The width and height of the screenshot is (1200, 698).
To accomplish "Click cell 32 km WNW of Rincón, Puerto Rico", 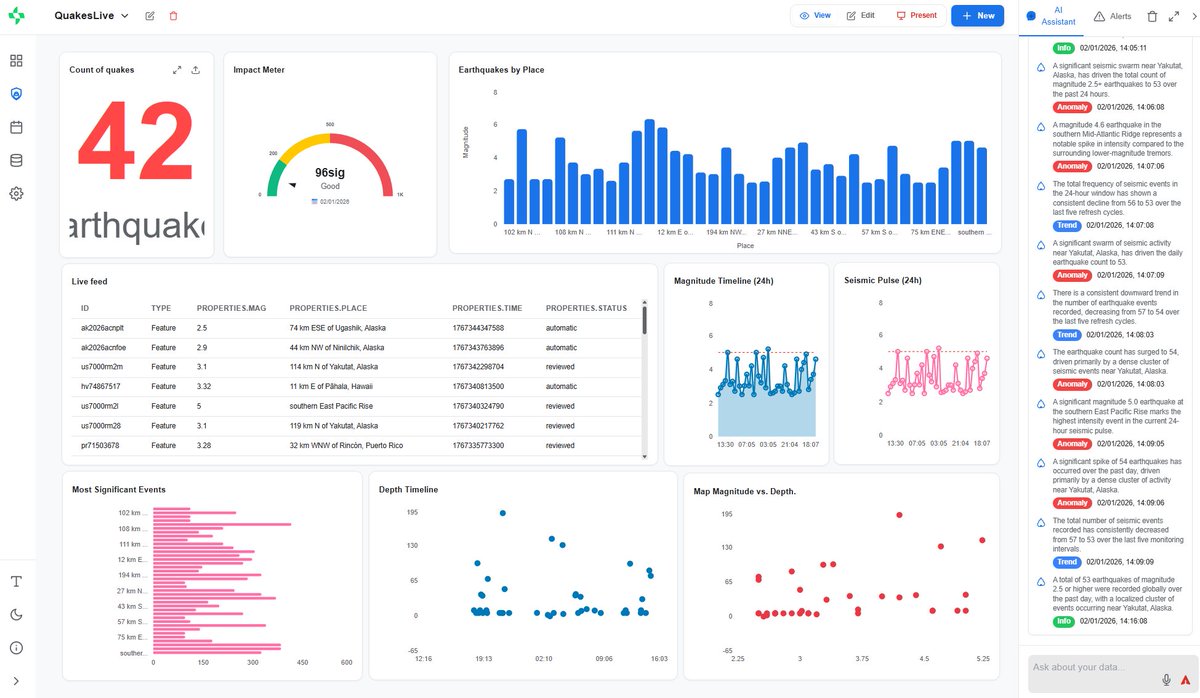I will [346, 445].
